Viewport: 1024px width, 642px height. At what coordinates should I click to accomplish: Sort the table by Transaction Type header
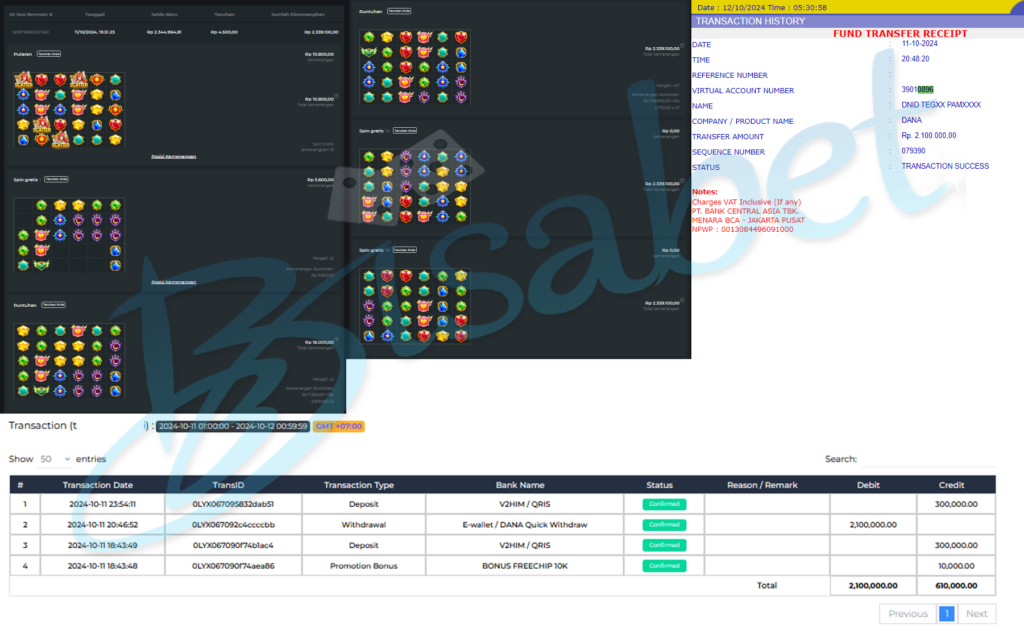coord(359,485)
